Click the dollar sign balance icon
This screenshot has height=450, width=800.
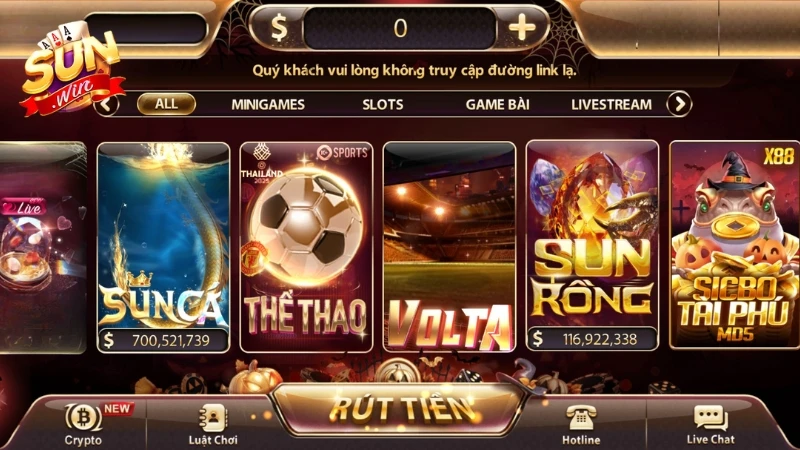pyautogui.click(x=279, y=28)
